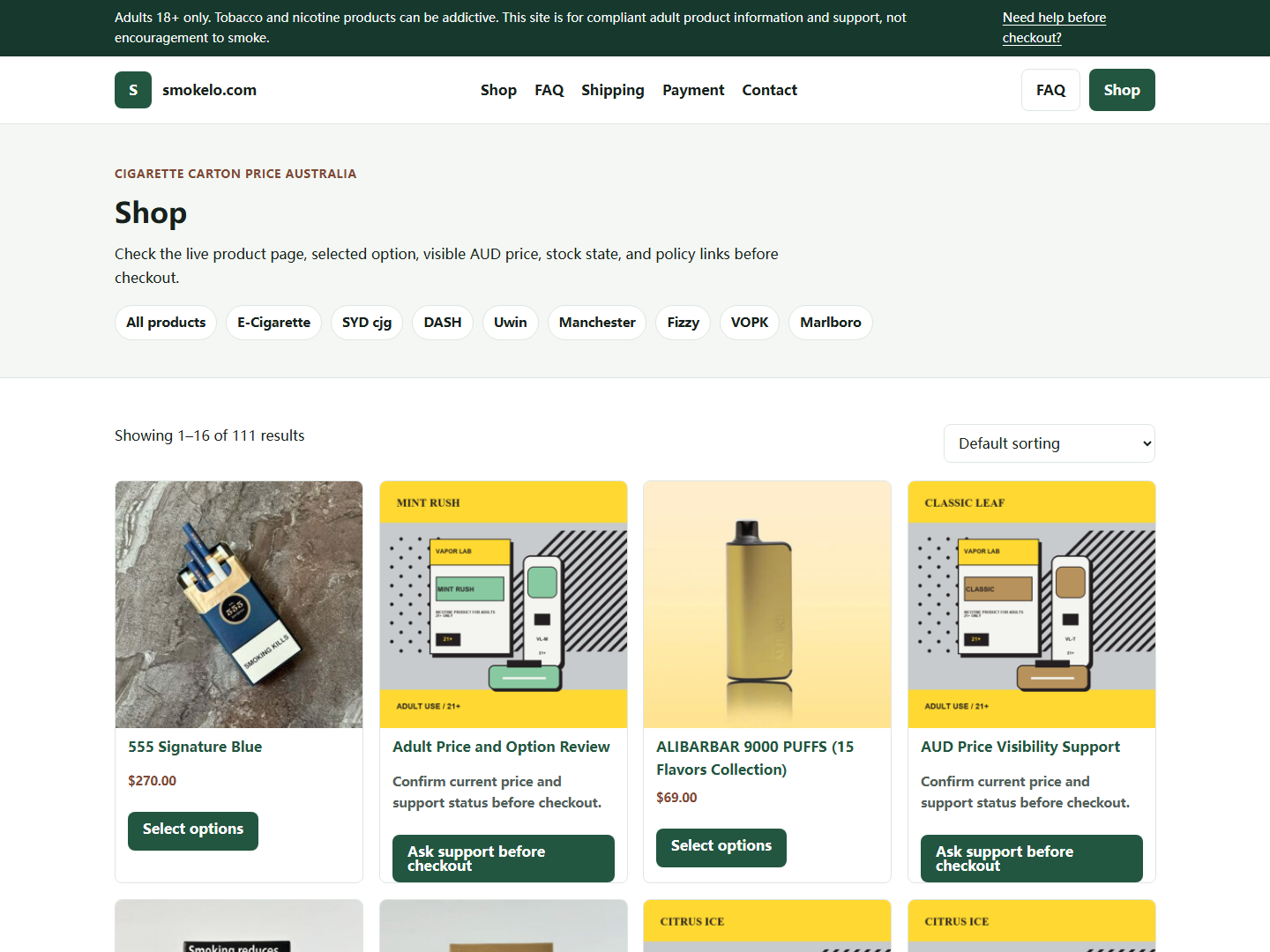Click the $69.00 price text
The image size is (1270, 952).
[x=676, y=798]
